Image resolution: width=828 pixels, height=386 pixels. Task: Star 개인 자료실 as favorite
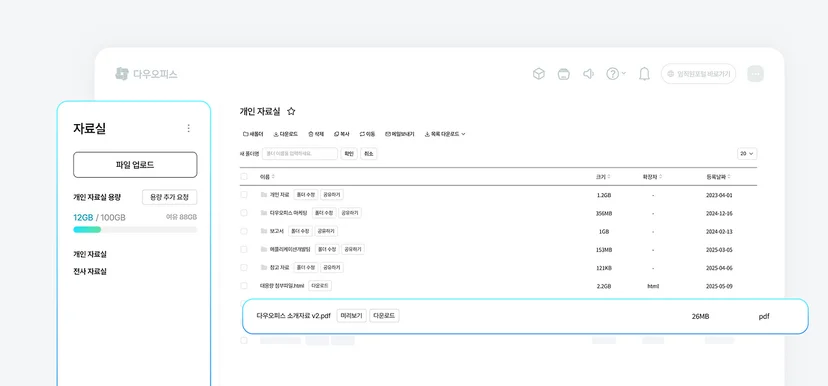[x=291, y=111]
